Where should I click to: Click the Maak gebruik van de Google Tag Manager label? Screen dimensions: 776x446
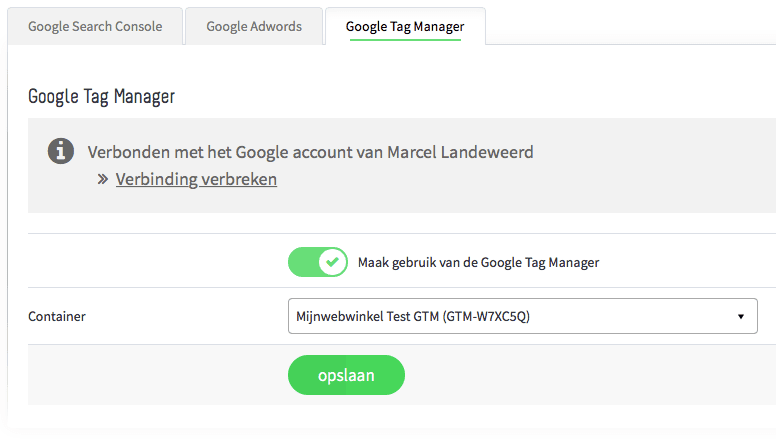click(478, 263)
